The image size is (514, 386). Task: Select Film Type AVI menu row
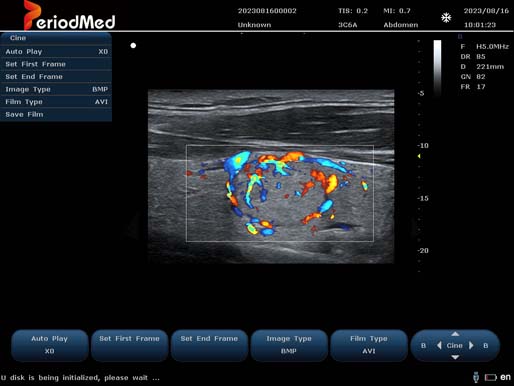tap(56, 102)
